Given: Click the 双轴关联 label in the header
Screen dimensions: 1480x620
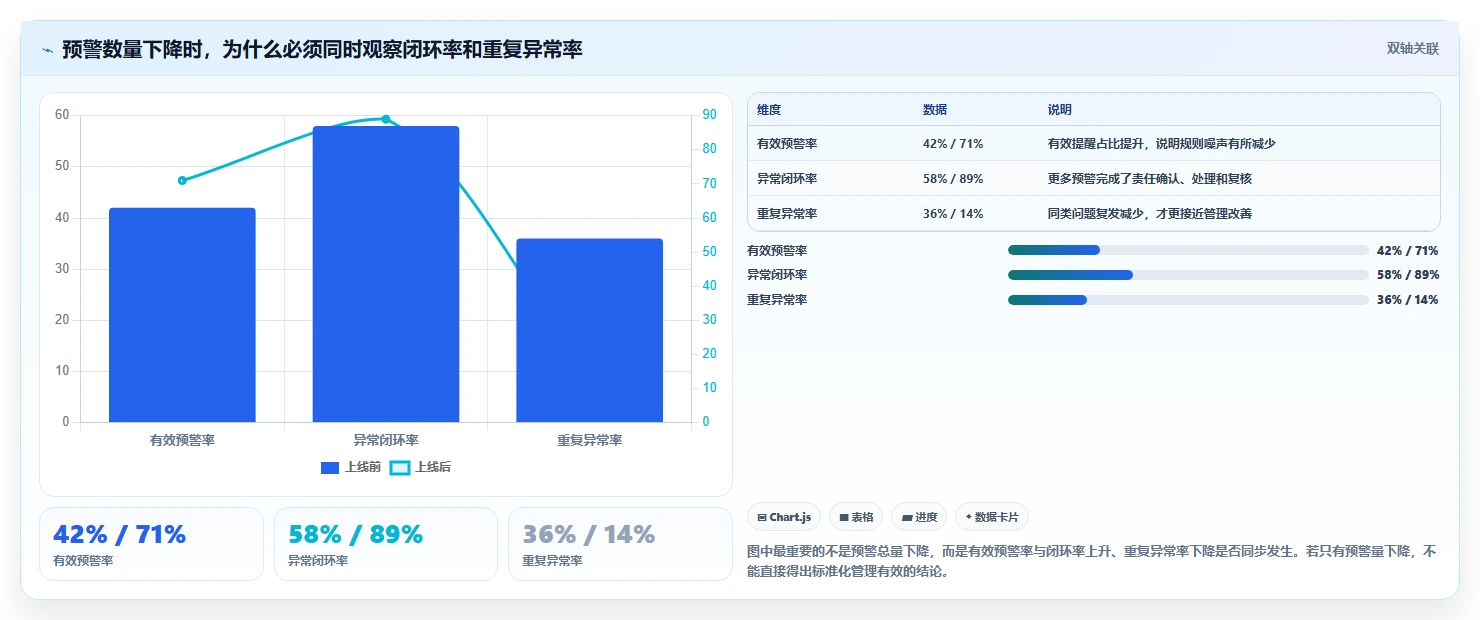Looking at the screenshot, I should [1412, 49].
